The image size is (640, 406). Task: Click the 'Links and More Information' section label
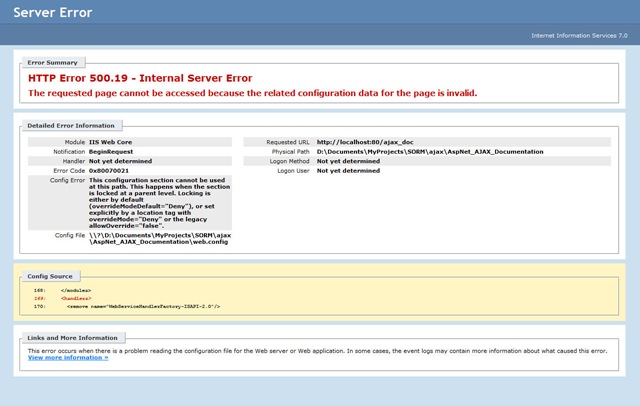[x=72, y=338]
